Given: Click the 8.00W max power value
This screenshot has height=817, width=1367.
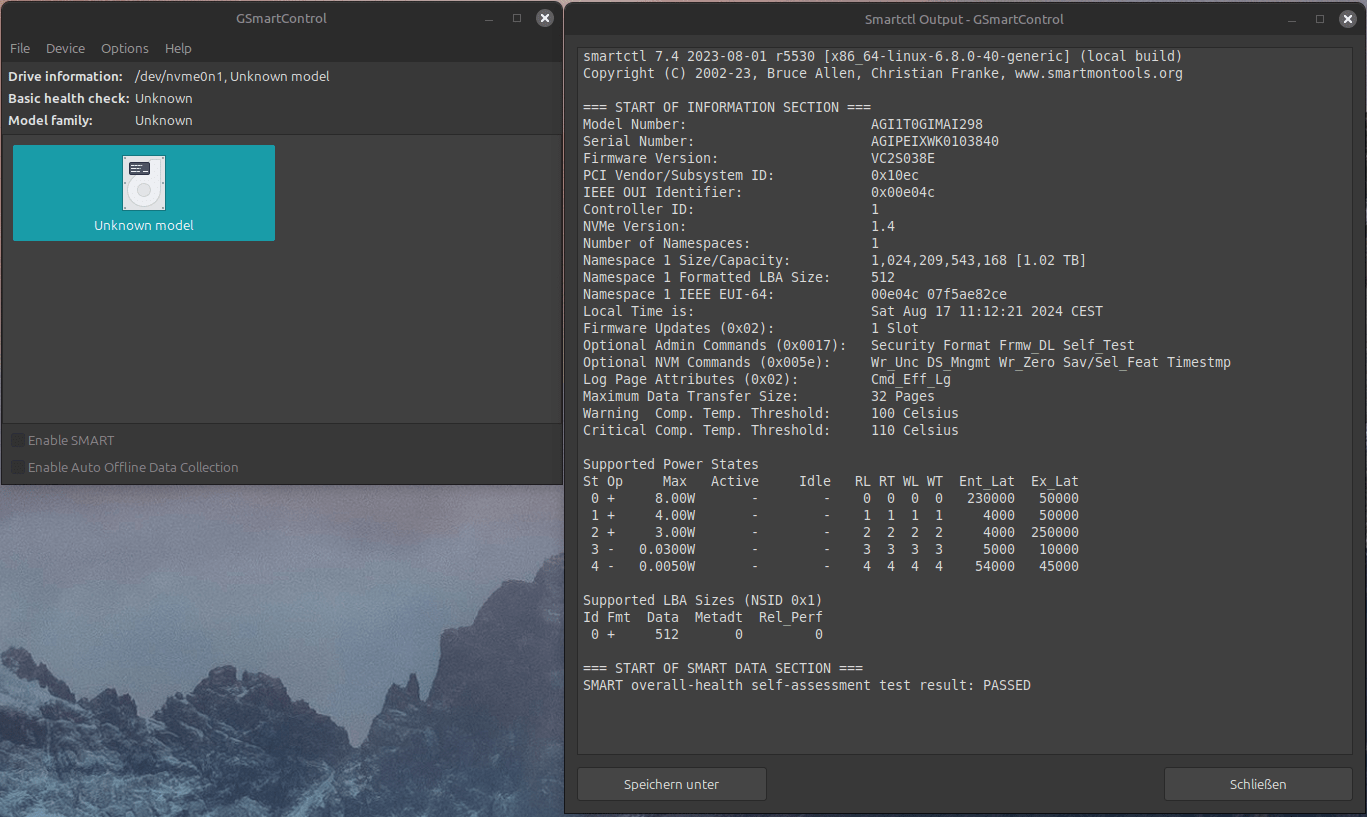Looking at the screenshot, I should (x=675, y=498).
